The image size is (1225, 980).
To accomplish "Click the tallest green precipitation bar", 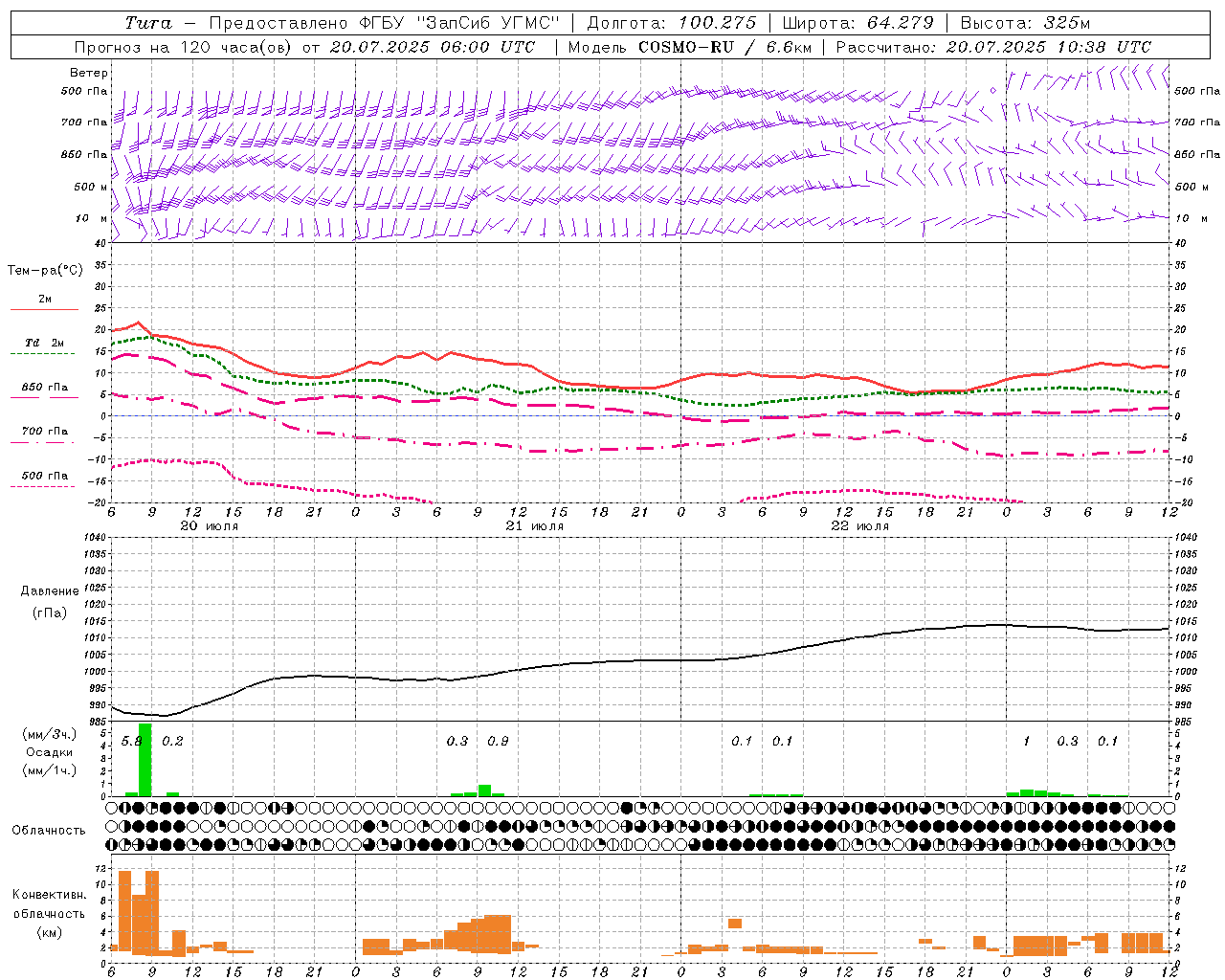I will [x=145, y=760].
